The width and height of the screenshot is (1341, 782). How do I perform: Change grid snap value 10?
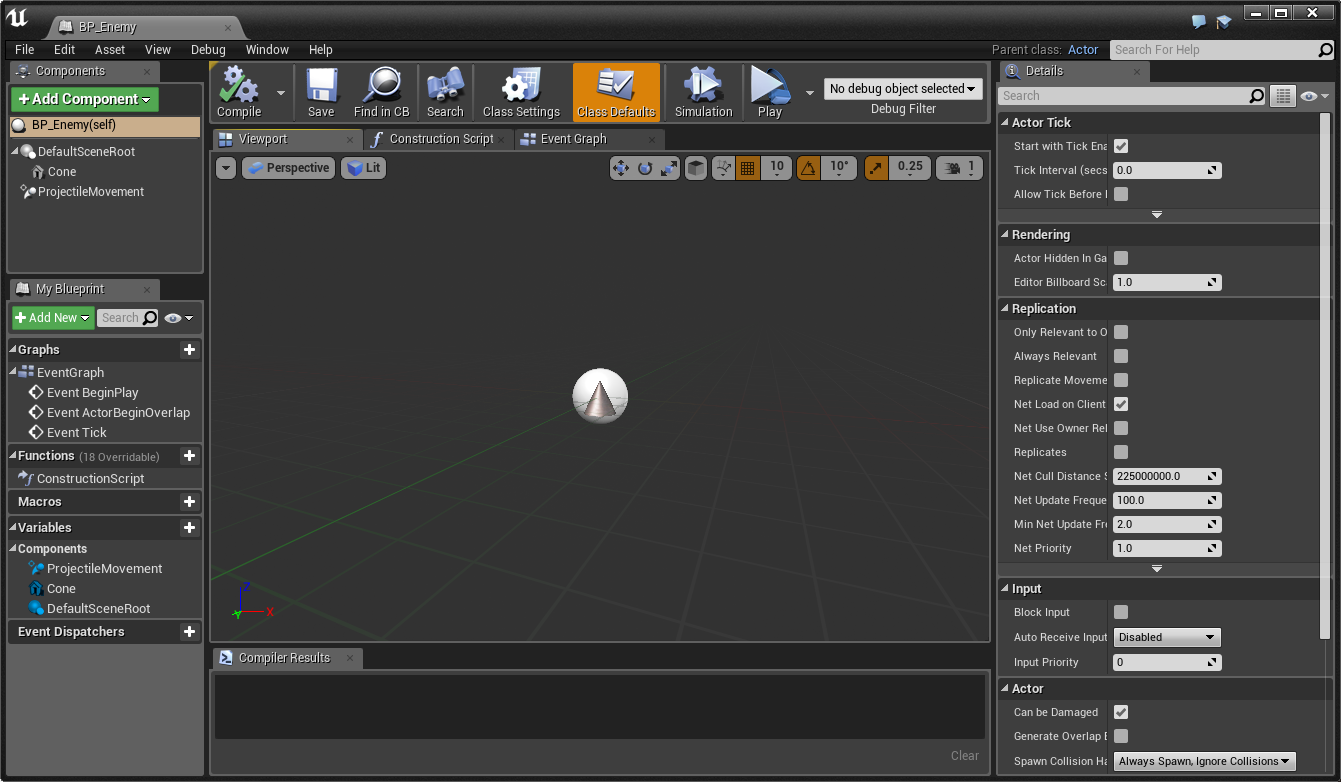click(x=777, y=168)
